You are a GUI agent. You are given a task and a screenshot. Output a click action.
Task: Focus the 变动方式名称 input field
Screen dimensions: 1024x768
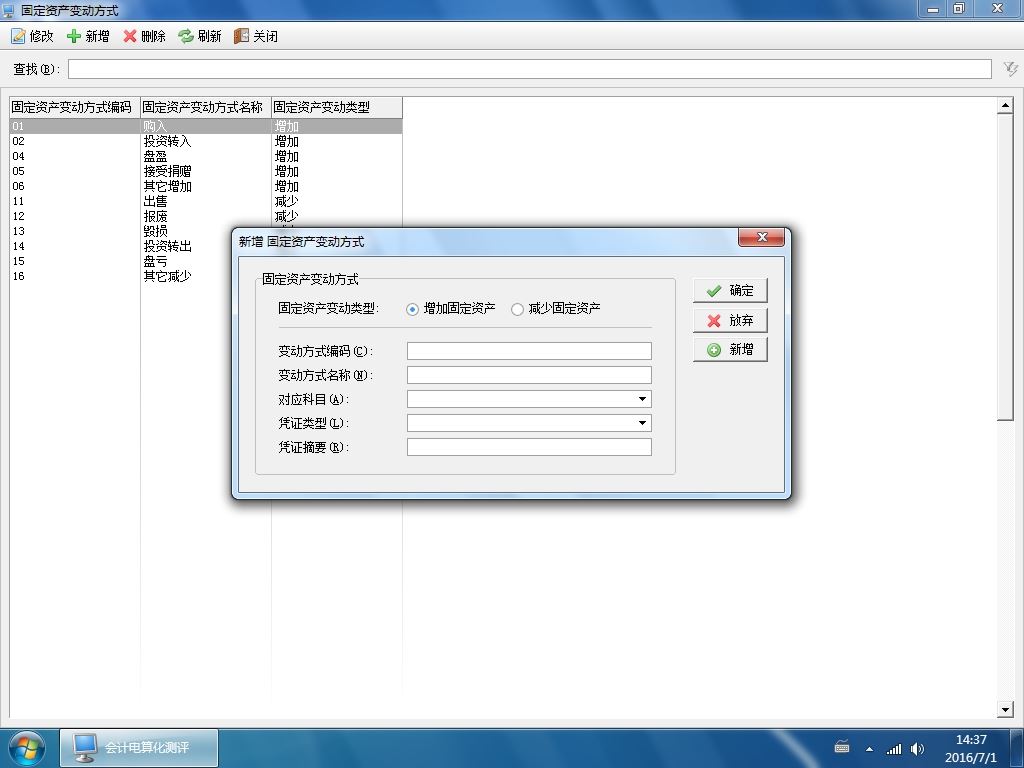(x=529, y=375)
